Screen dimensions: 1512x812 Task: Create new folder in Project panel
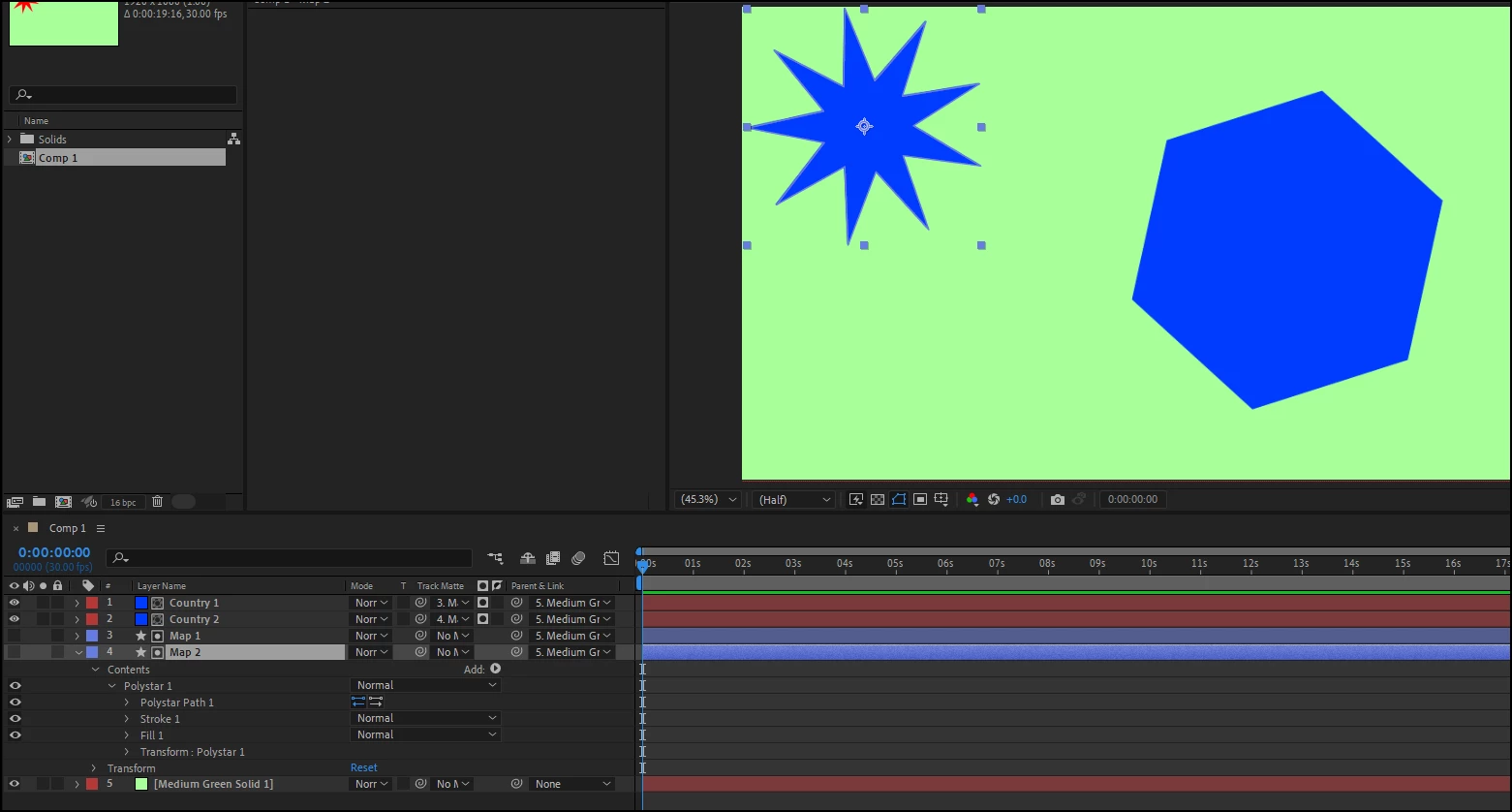coord(39,502)
